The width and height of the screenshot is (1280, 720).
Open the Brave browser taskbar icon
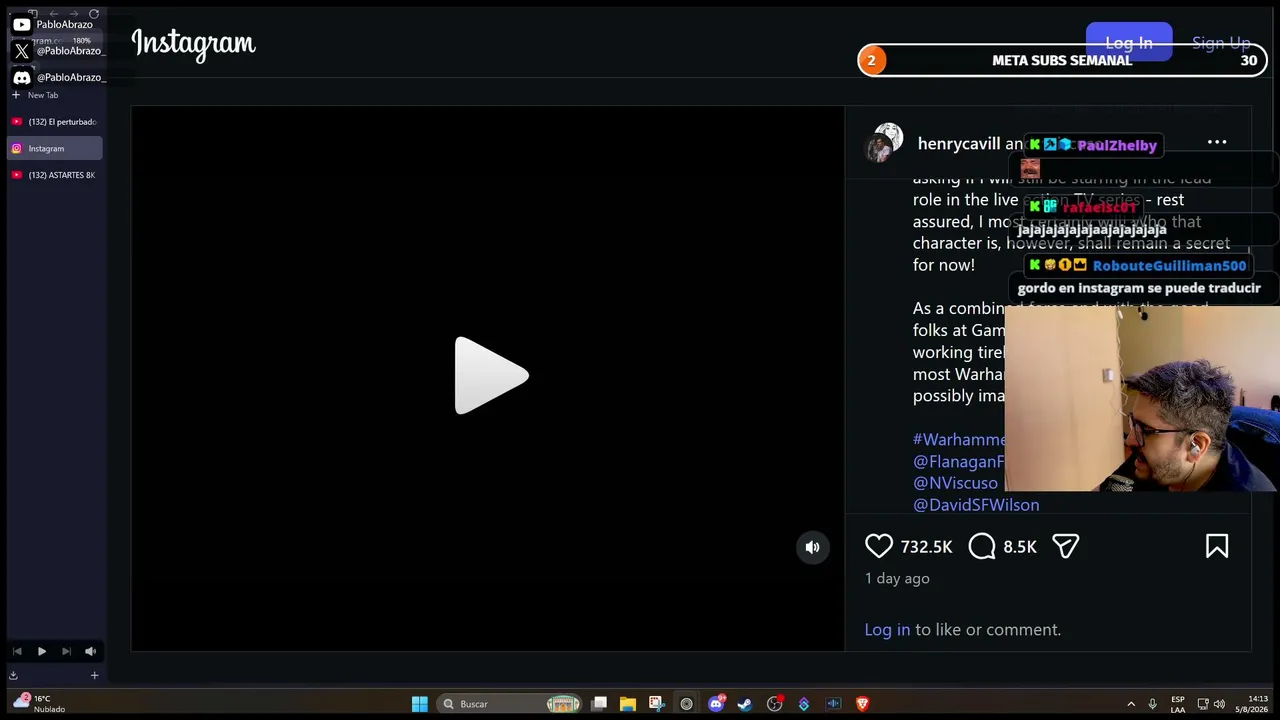pos(862,704)
